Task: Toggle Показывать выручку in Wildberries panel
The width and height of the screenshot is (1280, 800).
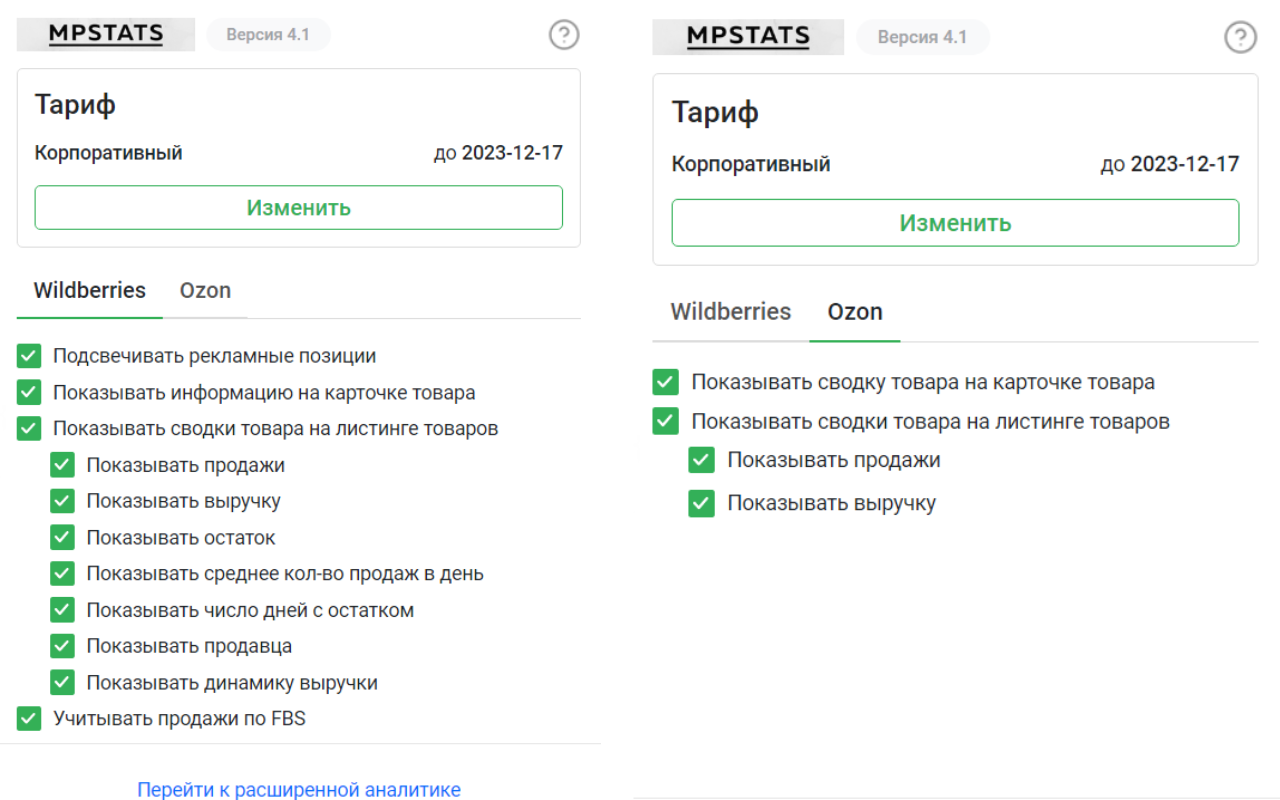Action: pos(62,501)
